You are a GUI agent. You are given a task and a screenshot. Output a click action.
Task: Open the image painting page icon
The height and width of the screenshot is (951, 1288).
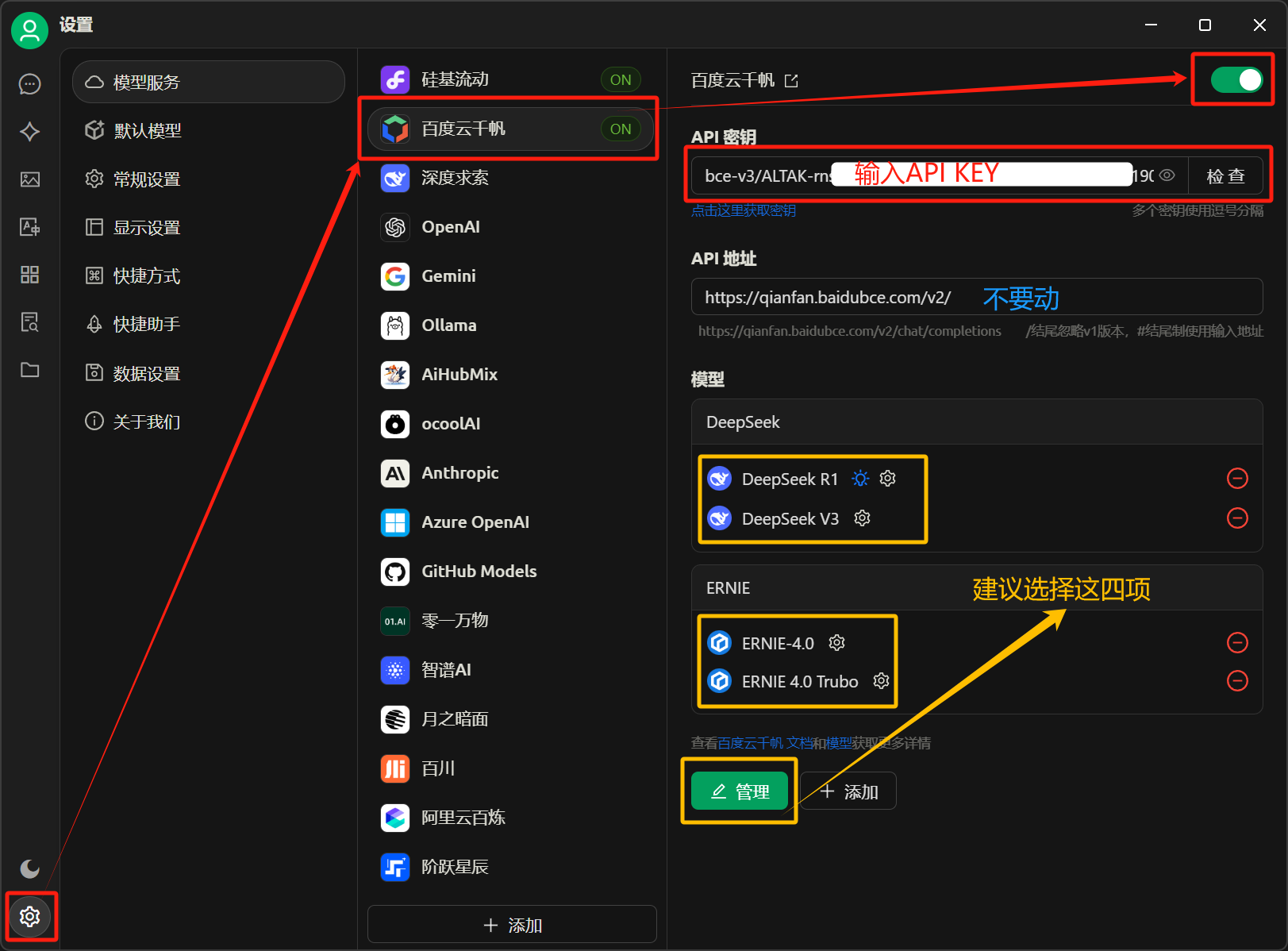[30, 179]
